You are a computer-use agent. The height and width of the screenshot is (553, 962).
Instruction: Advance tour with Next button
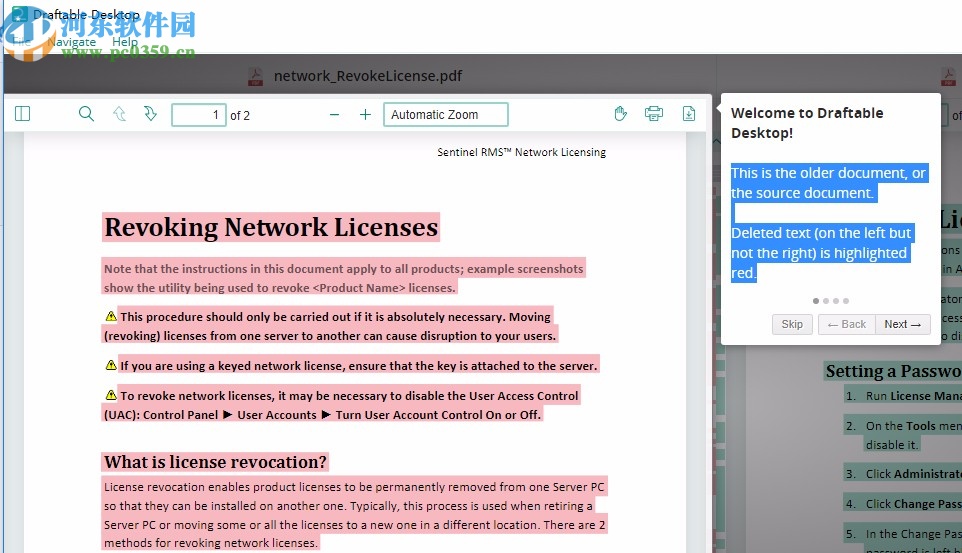coord(902,324)
